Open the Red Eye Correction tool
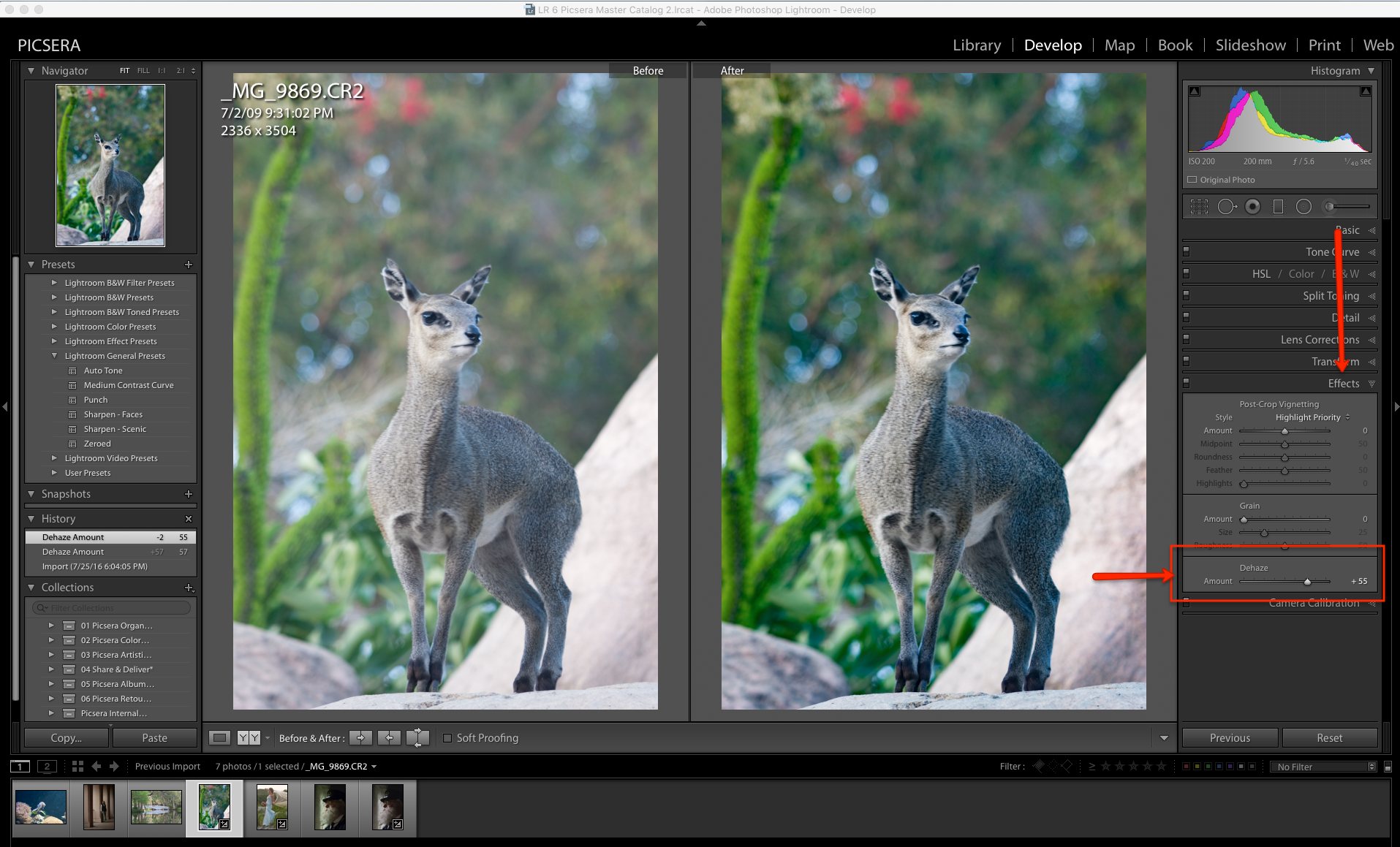Screen dimensions: 1400x847 coord(1253,207)
